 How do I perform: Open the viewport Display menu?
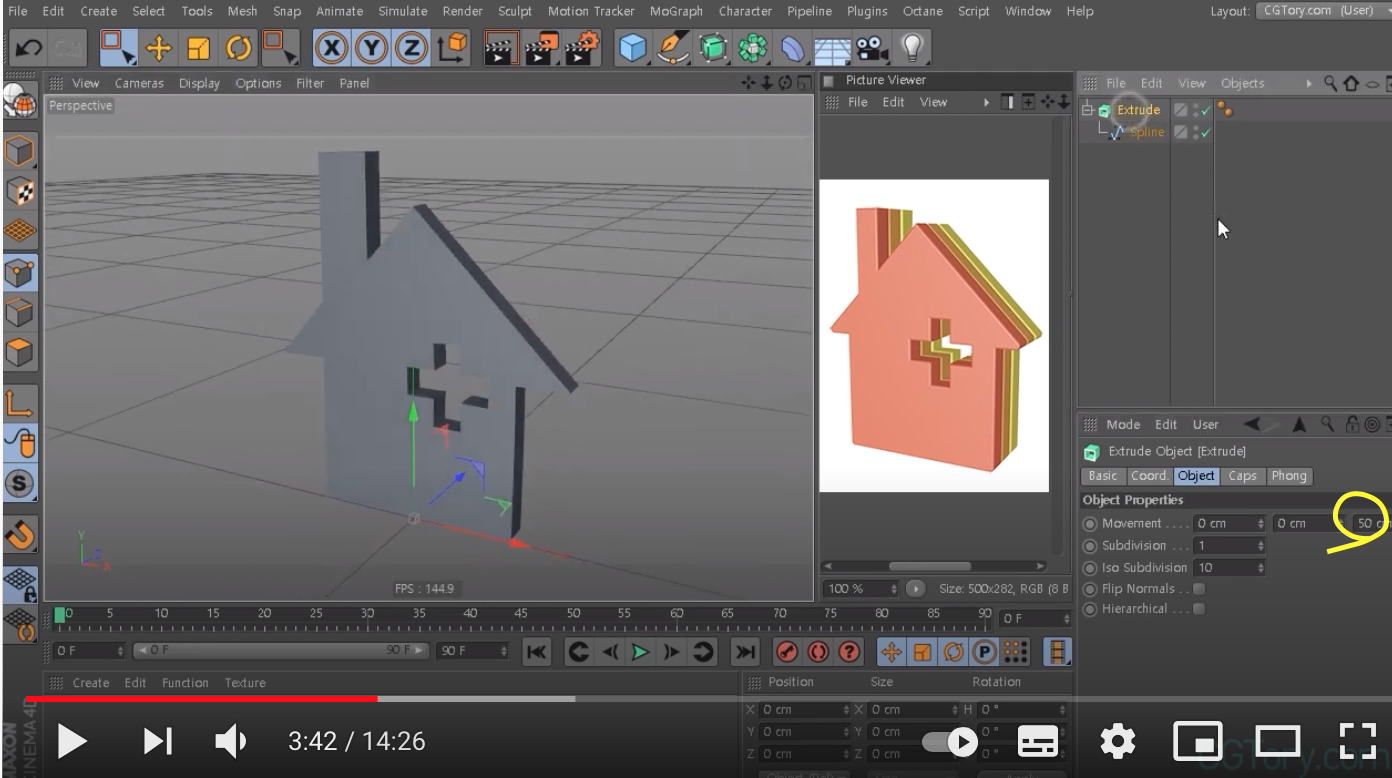click(x=199, y=83)
